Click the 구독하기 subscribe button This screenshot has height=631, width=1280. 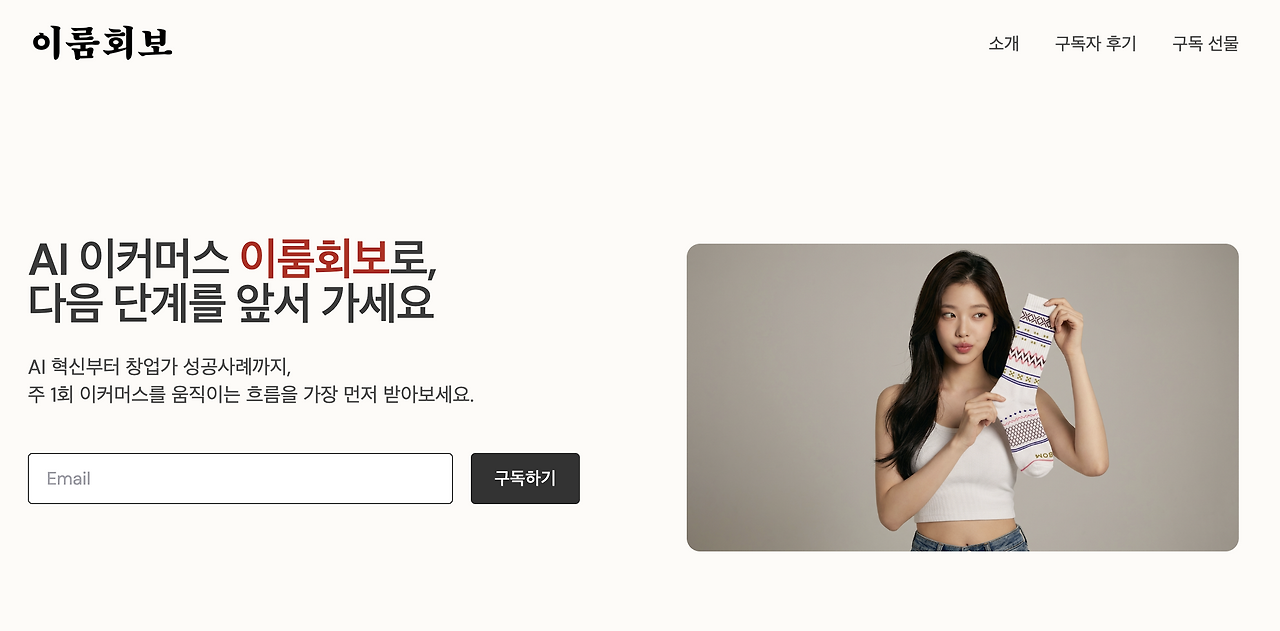coord(525,478)
